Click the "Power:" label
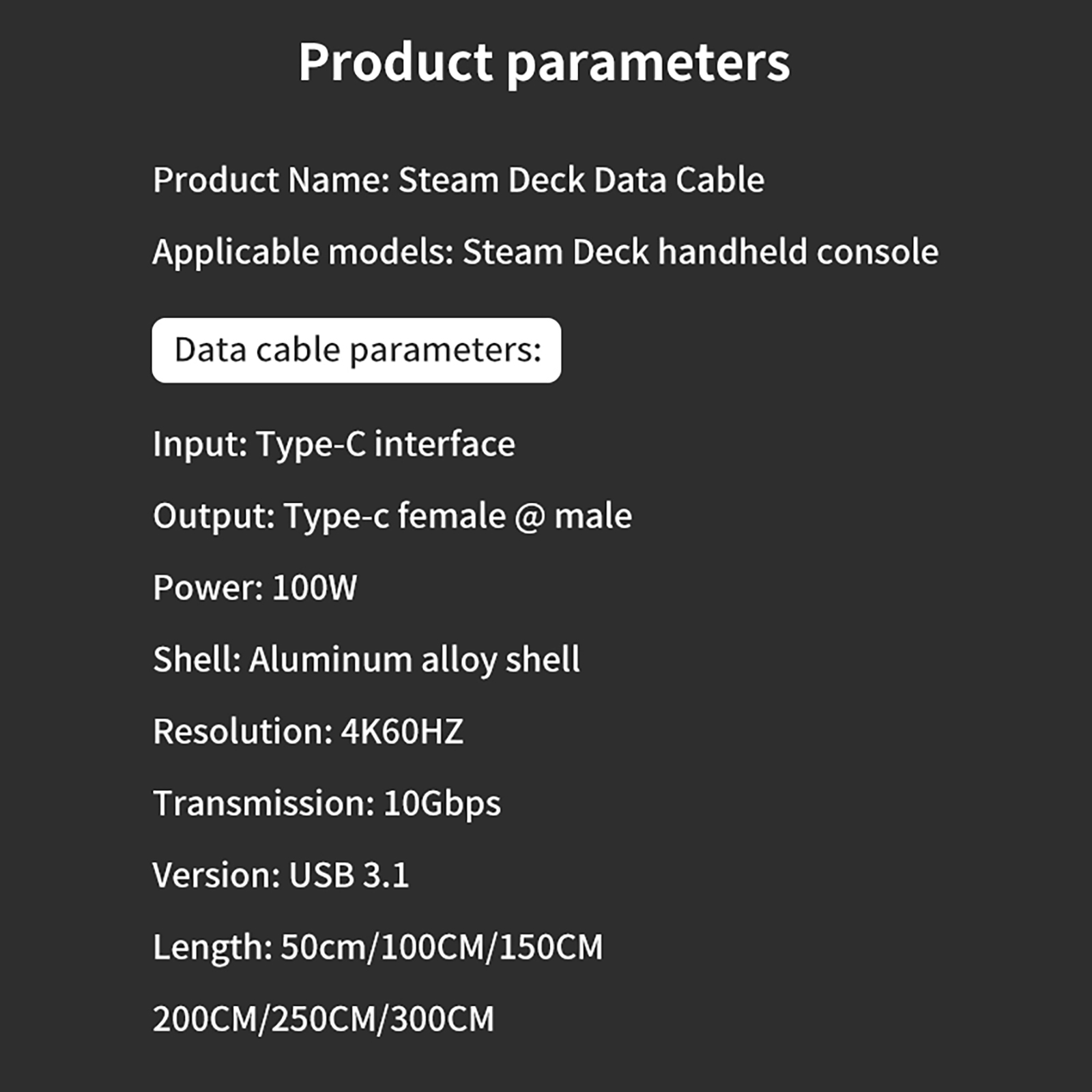Image resolution: width=1092 pixels, height=1092 pixels. (207, 588)
